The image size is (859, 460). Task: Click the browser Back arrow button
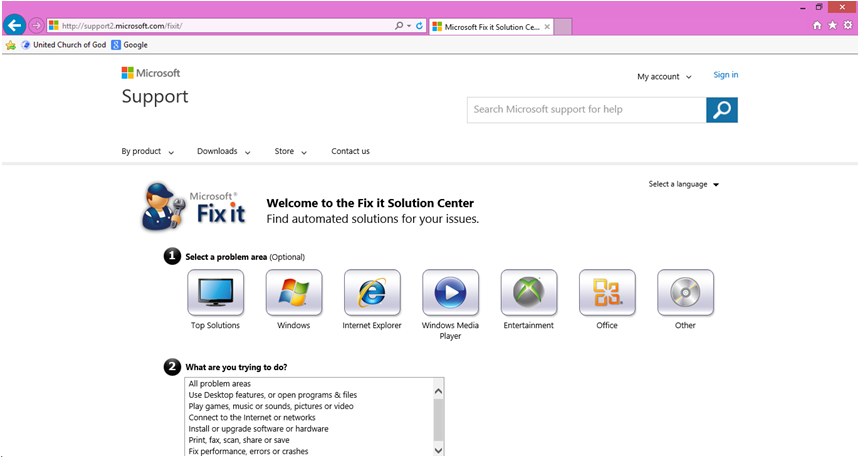(x=15, y=25)
